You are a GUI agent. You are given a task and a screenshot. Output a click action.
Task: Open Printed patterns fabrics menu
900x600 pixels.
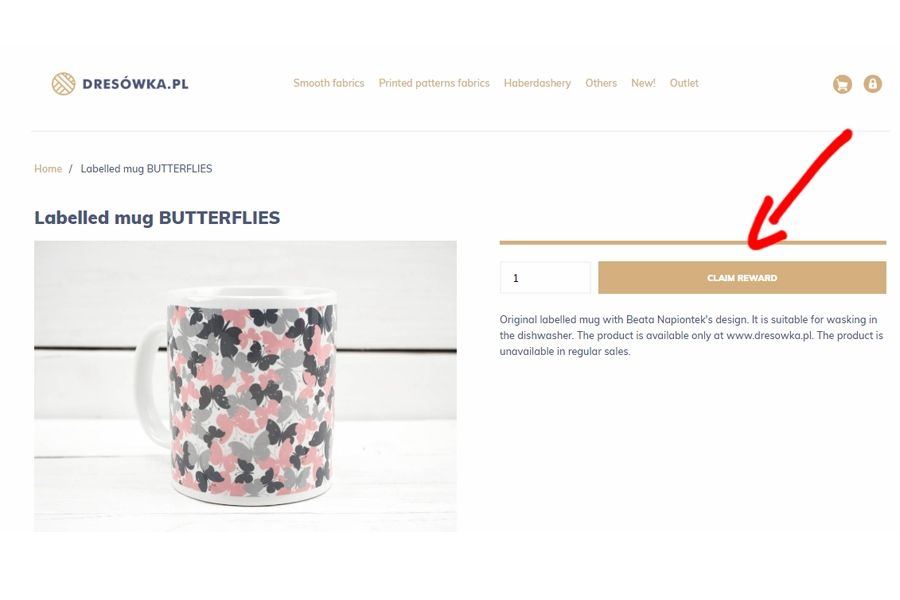pyautogui.click(x=434, y=83)
